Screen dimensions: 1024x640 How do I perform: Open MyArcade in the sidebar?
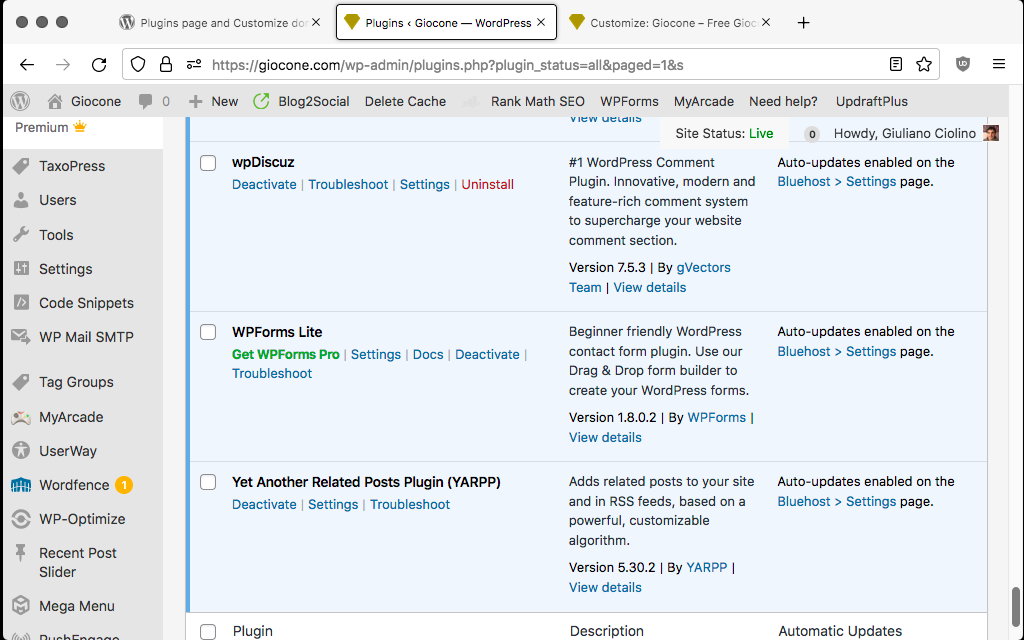71,417
